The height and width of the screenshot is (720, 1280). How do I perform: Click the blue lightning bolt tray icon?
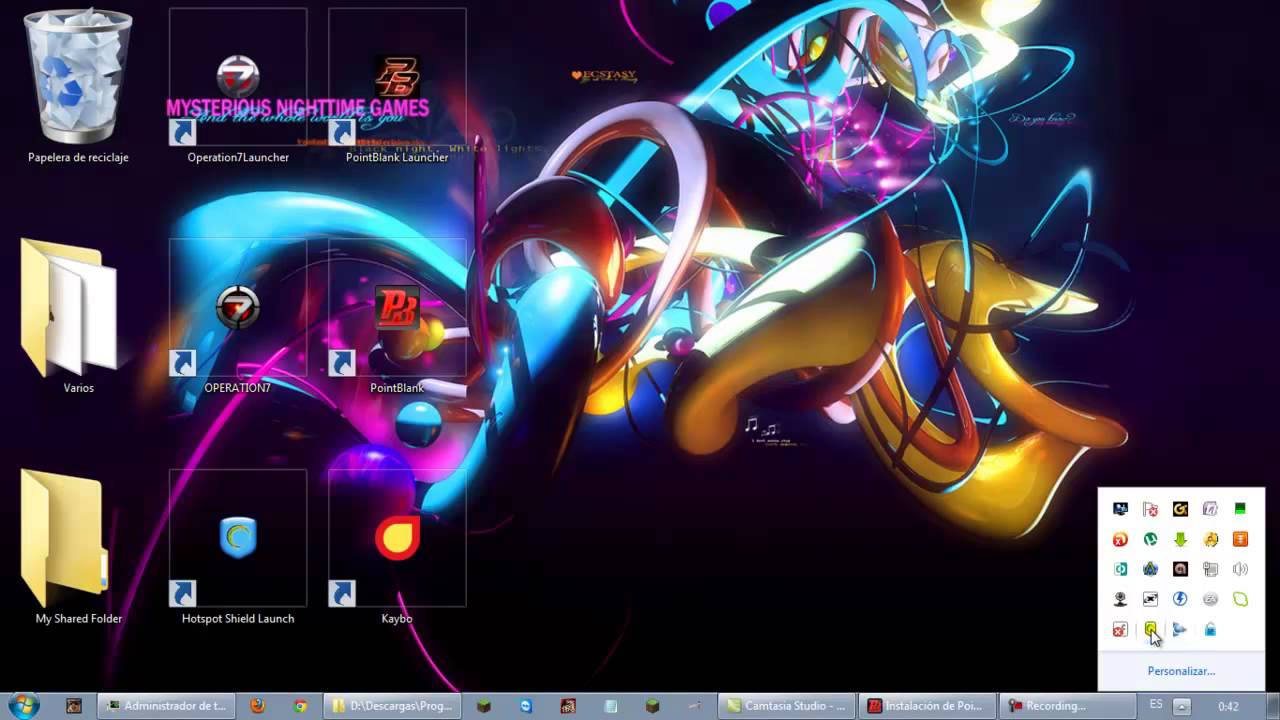pyautogui.click(x=1180, y=599)
